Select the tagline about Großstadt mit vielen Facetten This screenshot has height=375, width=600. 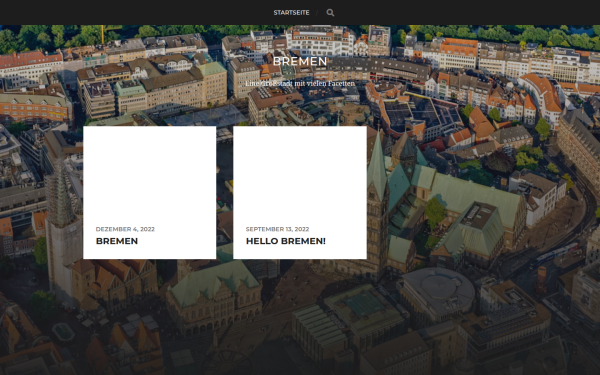coord(300,83)
